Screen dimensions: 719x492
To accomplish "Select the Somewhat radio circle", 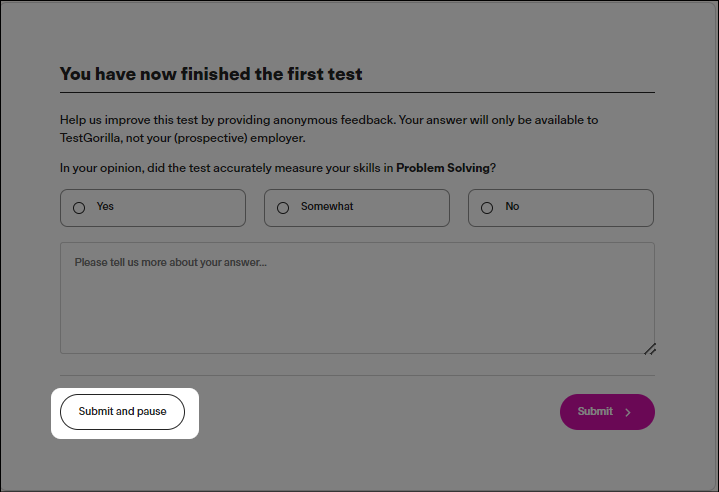I will (283, 208).
